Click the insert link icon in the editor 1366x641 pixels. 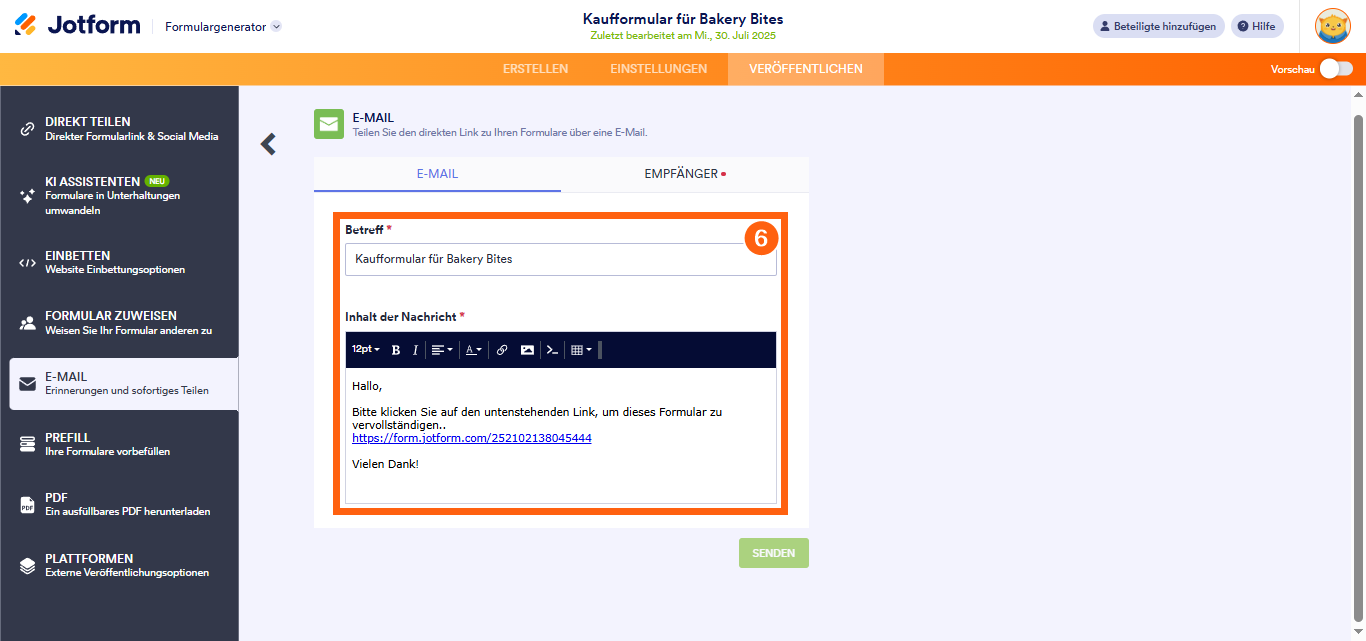coord(501,350)
